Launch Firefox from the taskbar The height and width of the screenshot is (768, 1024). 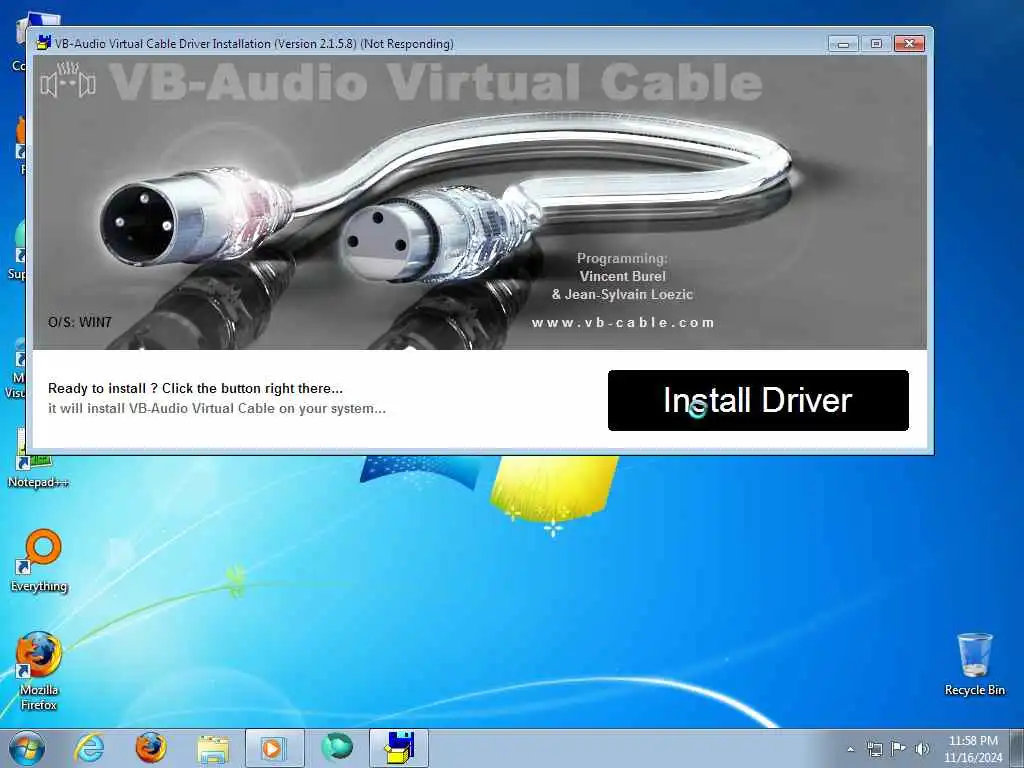(151, 748)
